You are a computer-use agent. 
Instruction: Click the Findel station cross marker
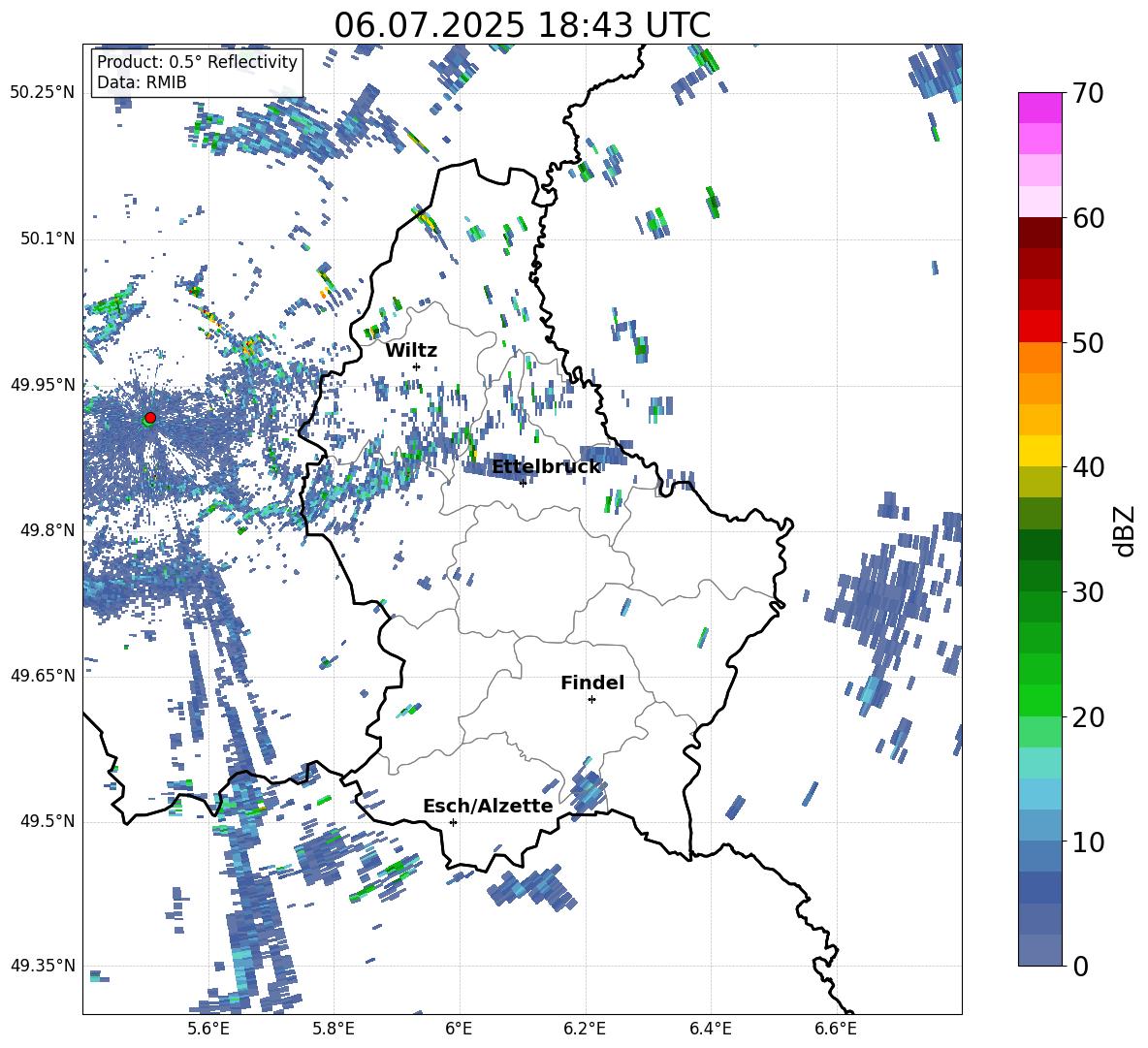pyautogui.click(x=591, y=700)
